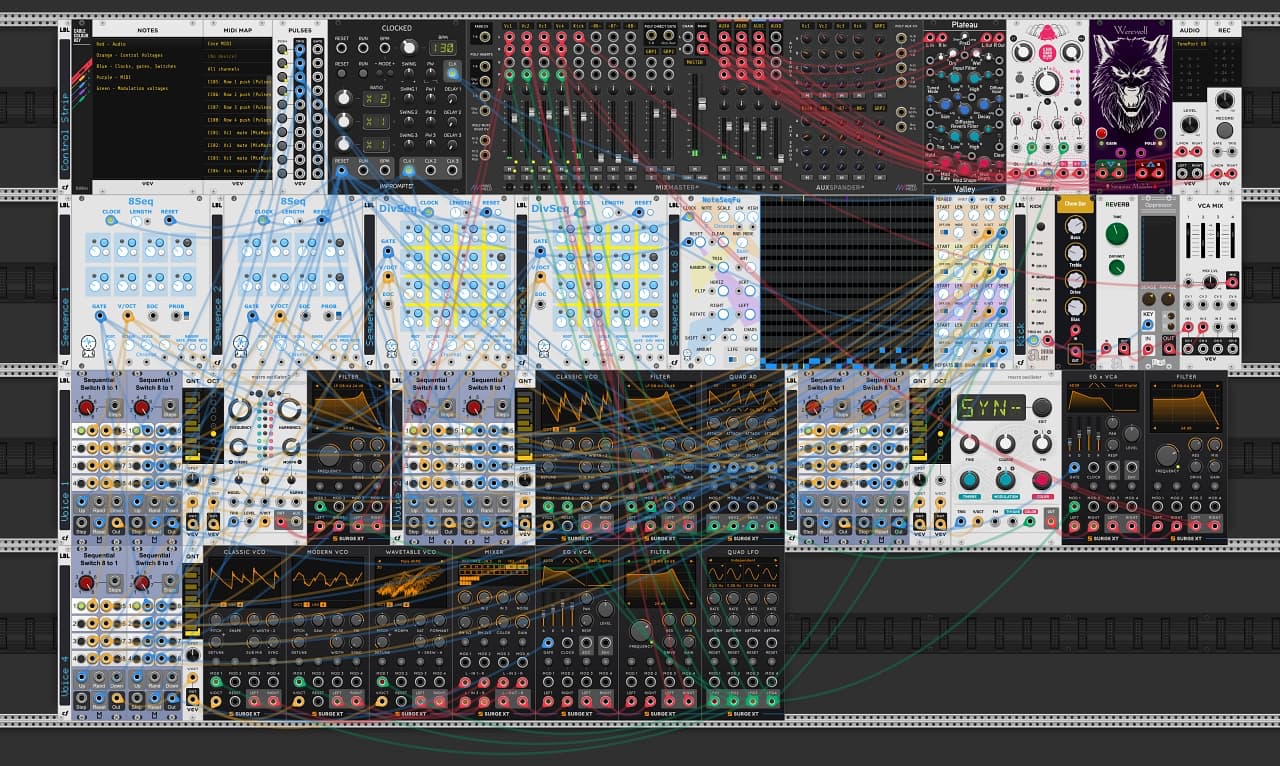
Task: Click Sequence 4 DivSeq GATE output jack
Action: pyautogui.click(x=540, y=252)
